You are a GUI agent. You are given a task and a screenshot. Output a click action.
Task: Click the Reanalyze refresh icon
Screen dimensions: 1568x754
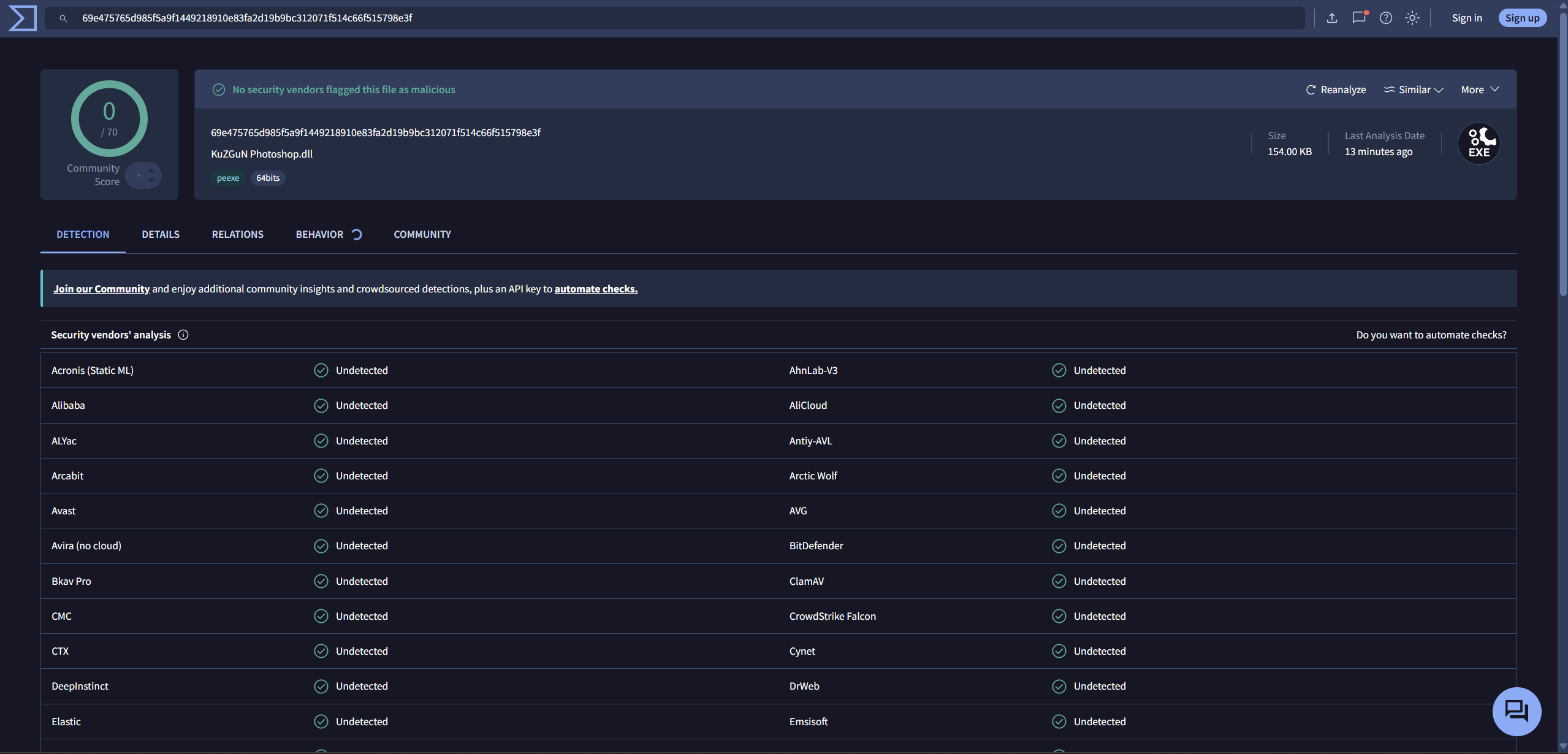coord(1311,89)
